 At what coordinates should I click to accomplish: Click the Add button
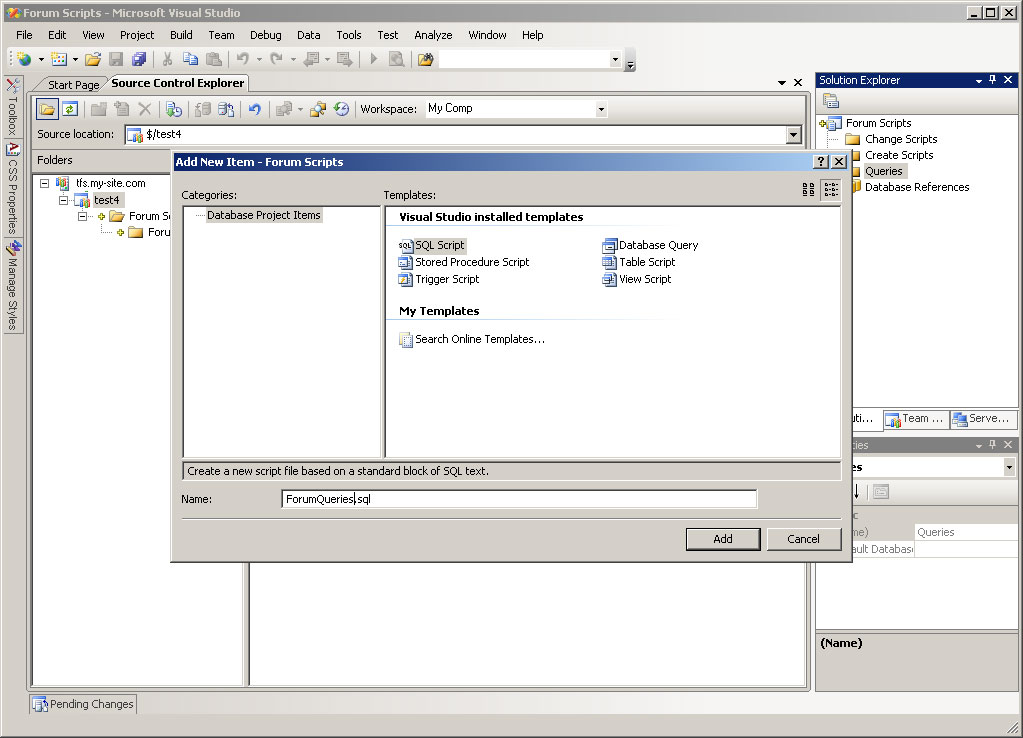click(723, 539)
